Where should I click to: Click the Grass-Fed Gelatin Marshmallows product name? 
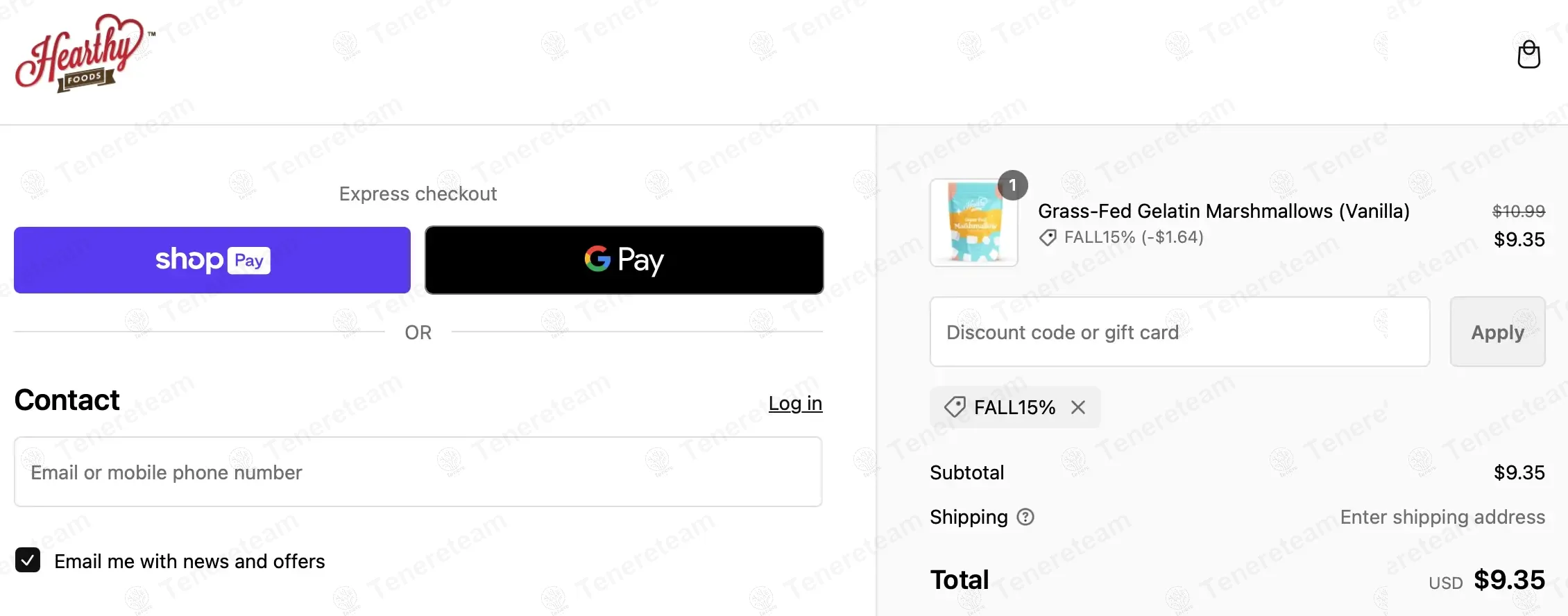(x=1223, y=211)
